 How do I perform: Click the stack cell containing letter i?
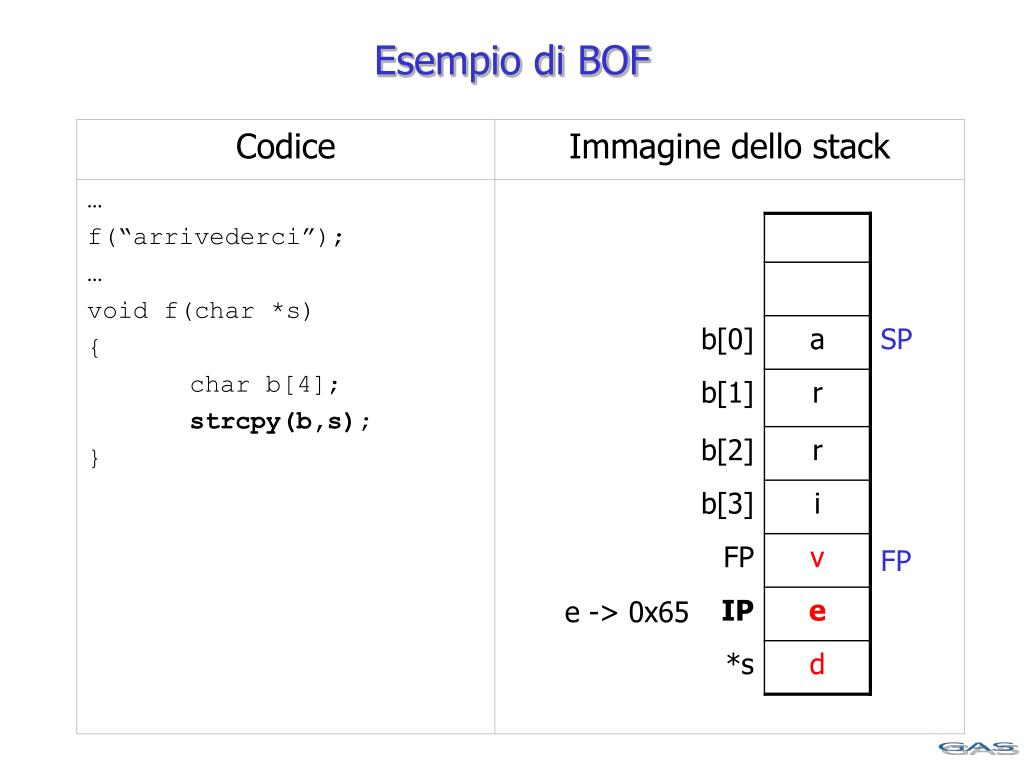pos(817,506)
